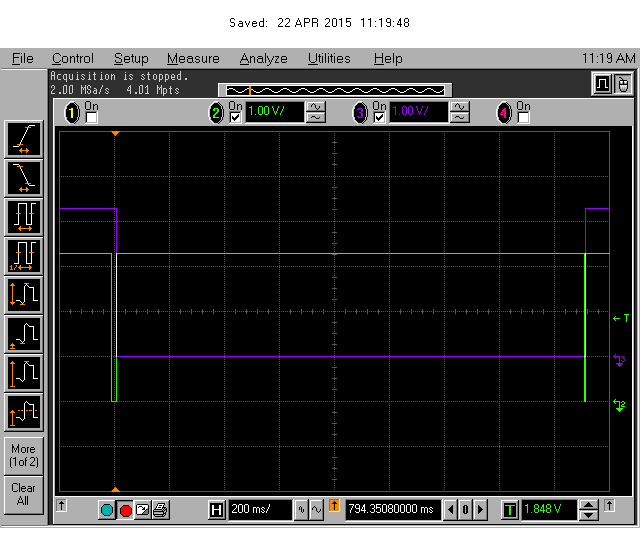The image size is (640, 544).
Task: Click the 794.35080000 ms delay field
Action: coord(393,509)
